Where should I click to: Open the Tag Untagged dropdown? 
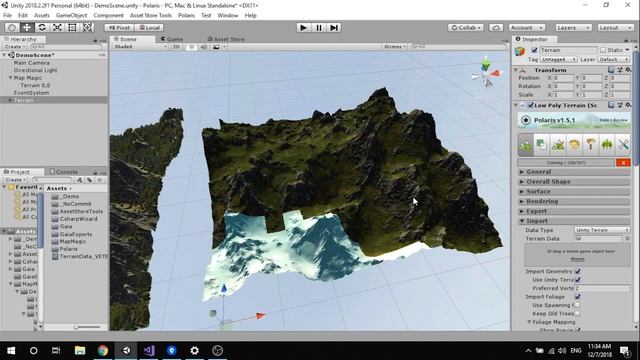(559, 60)
